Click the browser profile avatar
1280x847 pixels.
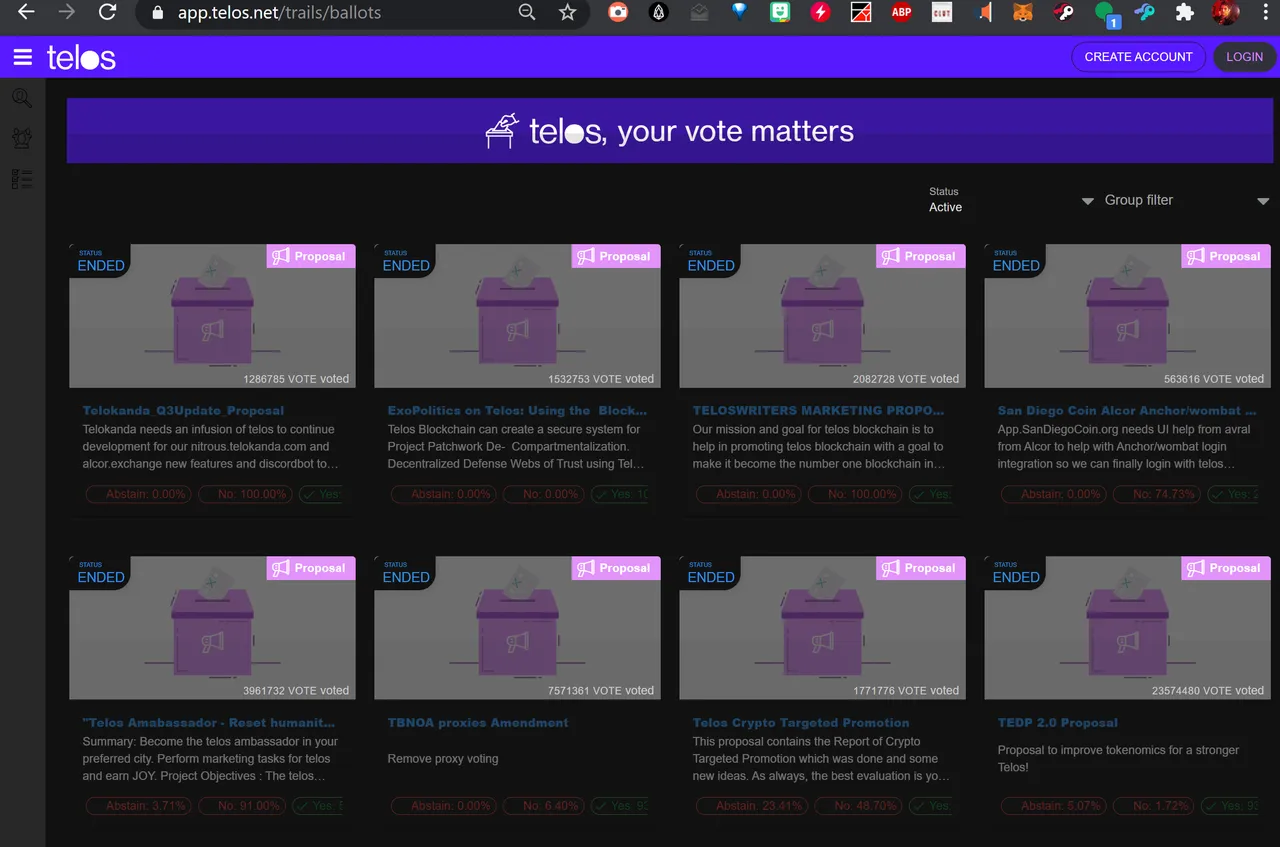click(1225, 13)
